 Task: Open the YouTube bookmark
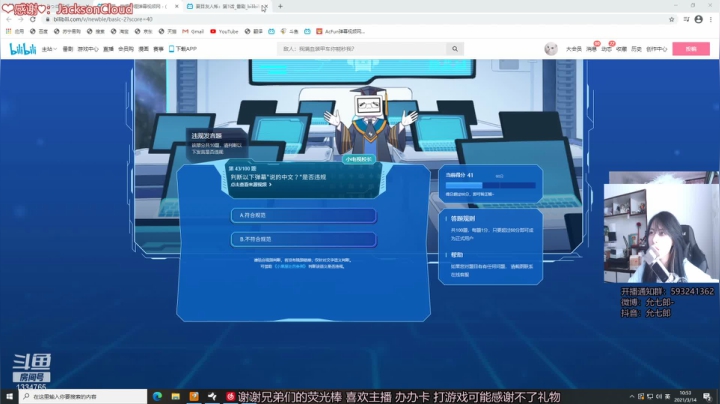point(224,31)
